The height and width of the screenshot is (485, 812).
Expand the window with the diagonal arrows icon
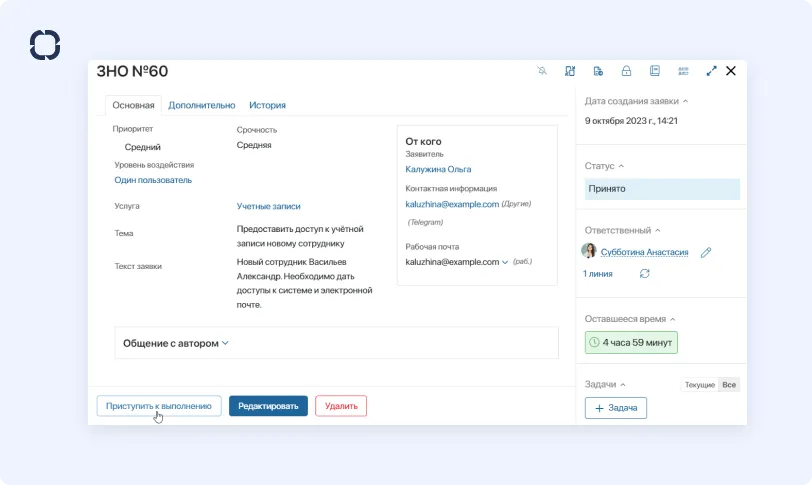(x=712, y=71)
